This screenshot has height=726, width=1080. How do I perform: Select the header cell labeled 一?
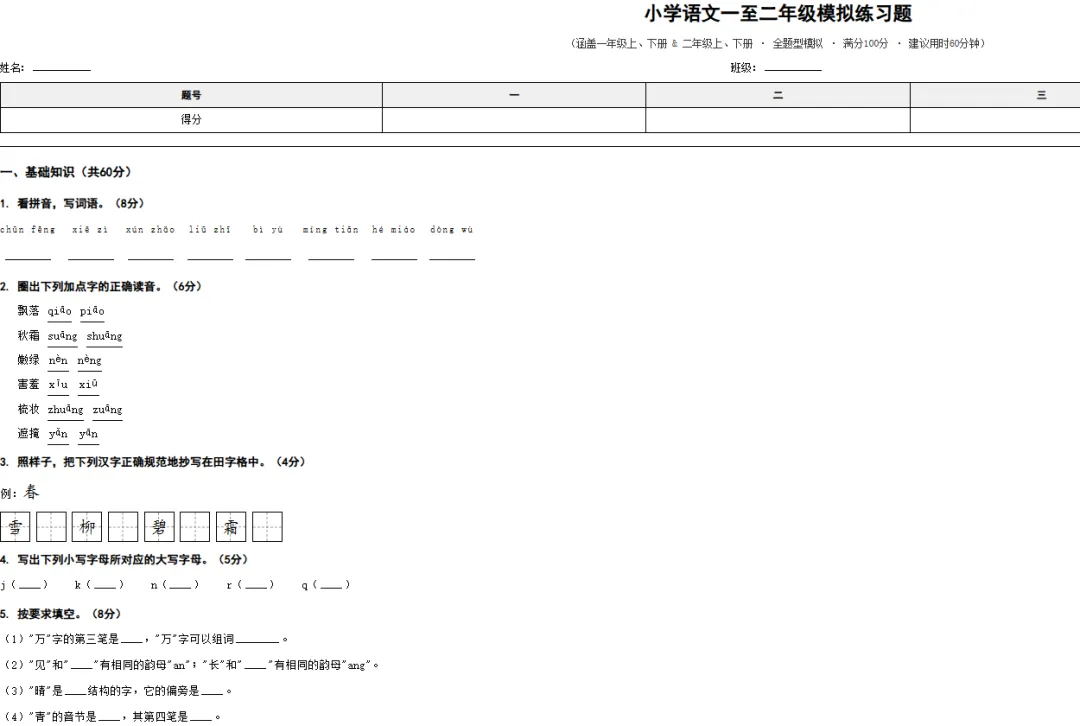[x=514, y=95]
